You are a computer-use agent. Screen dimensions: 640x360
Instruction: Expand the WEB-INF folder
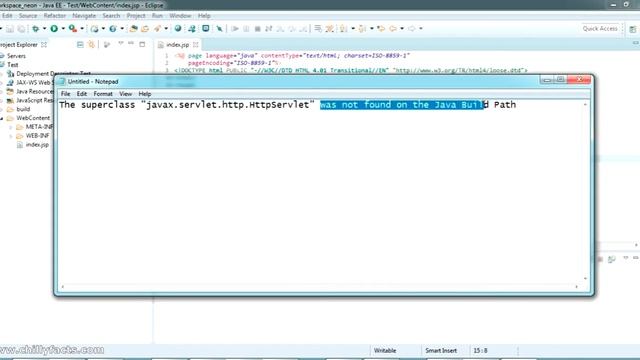click(x=11, y=136)
